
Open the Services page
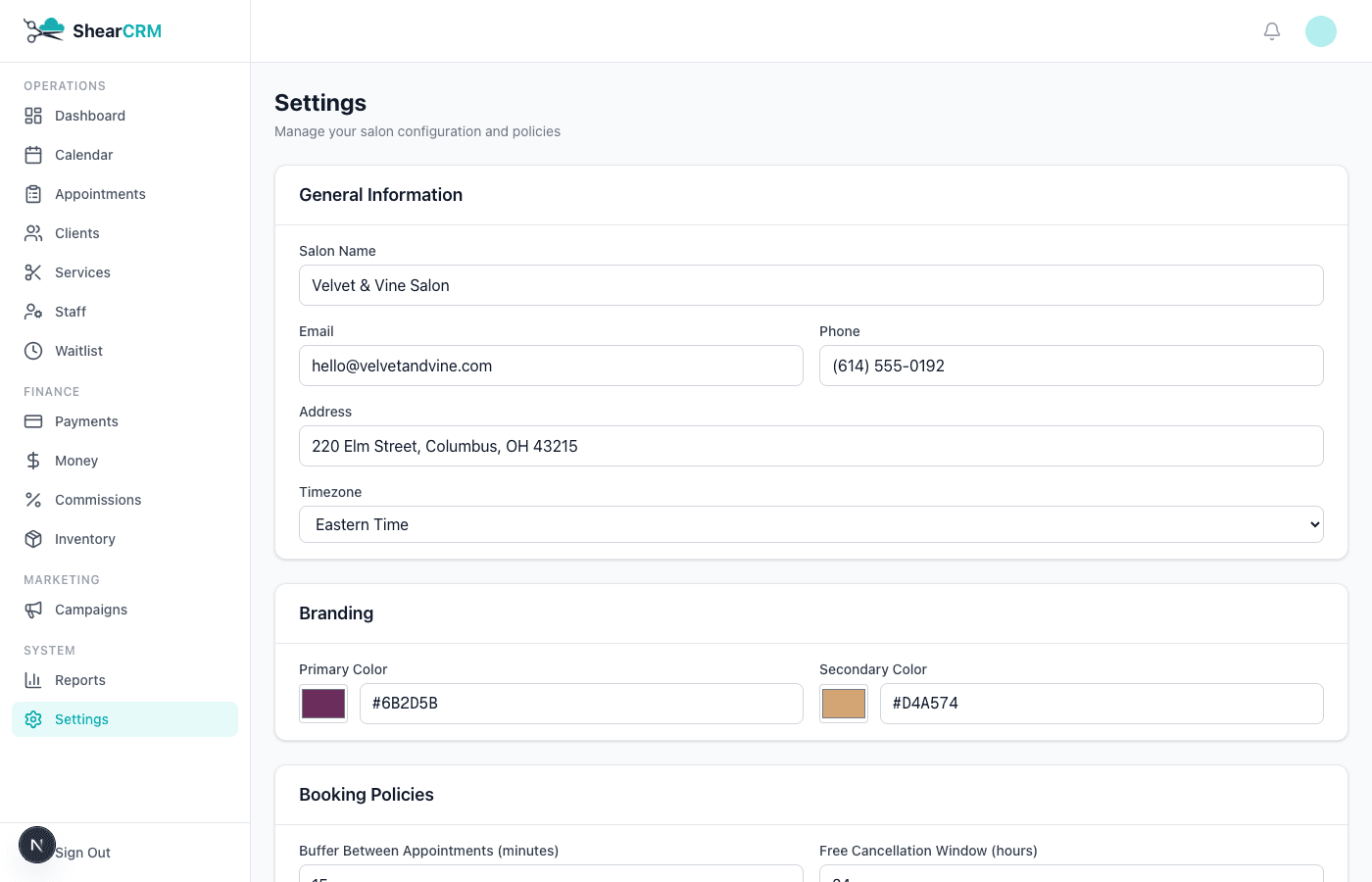click(x=124, y=272)
